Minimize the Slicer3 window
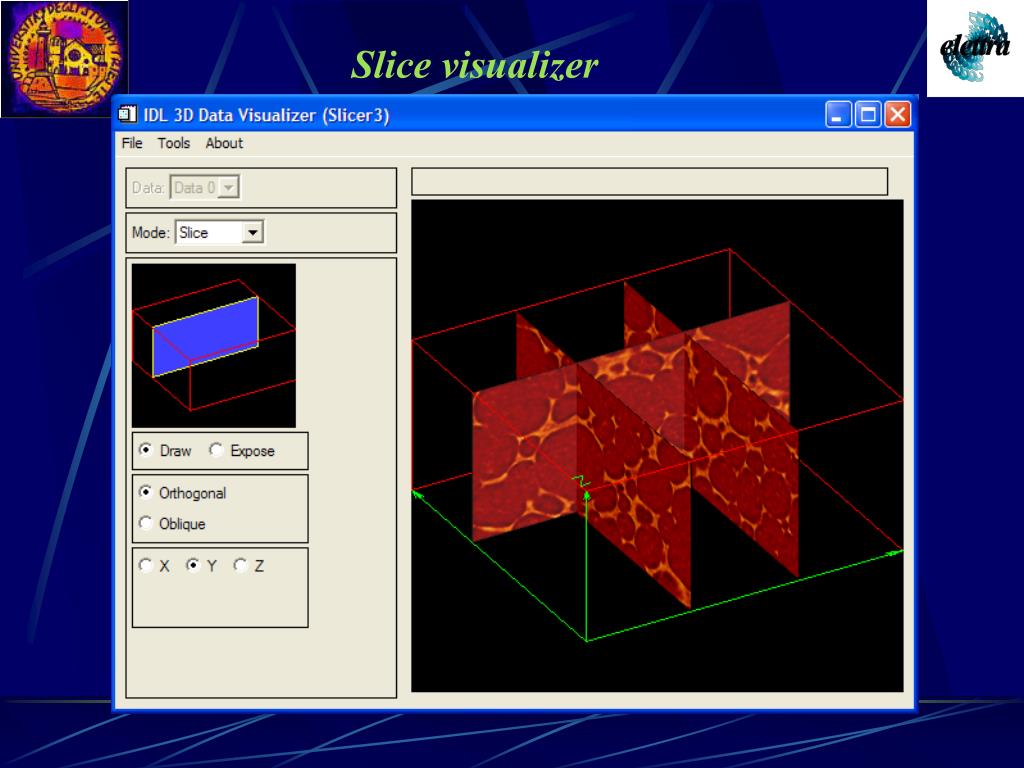The width and height of the screenshot is (1024, 768). pos(837,114)
